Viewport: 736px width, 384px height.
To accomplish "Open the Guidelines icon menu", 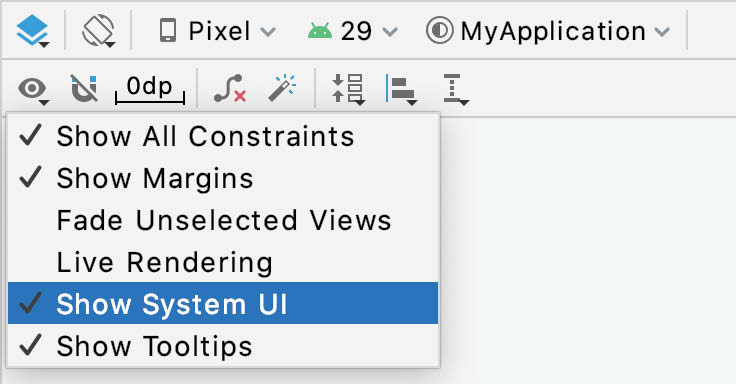I will 455,89.
